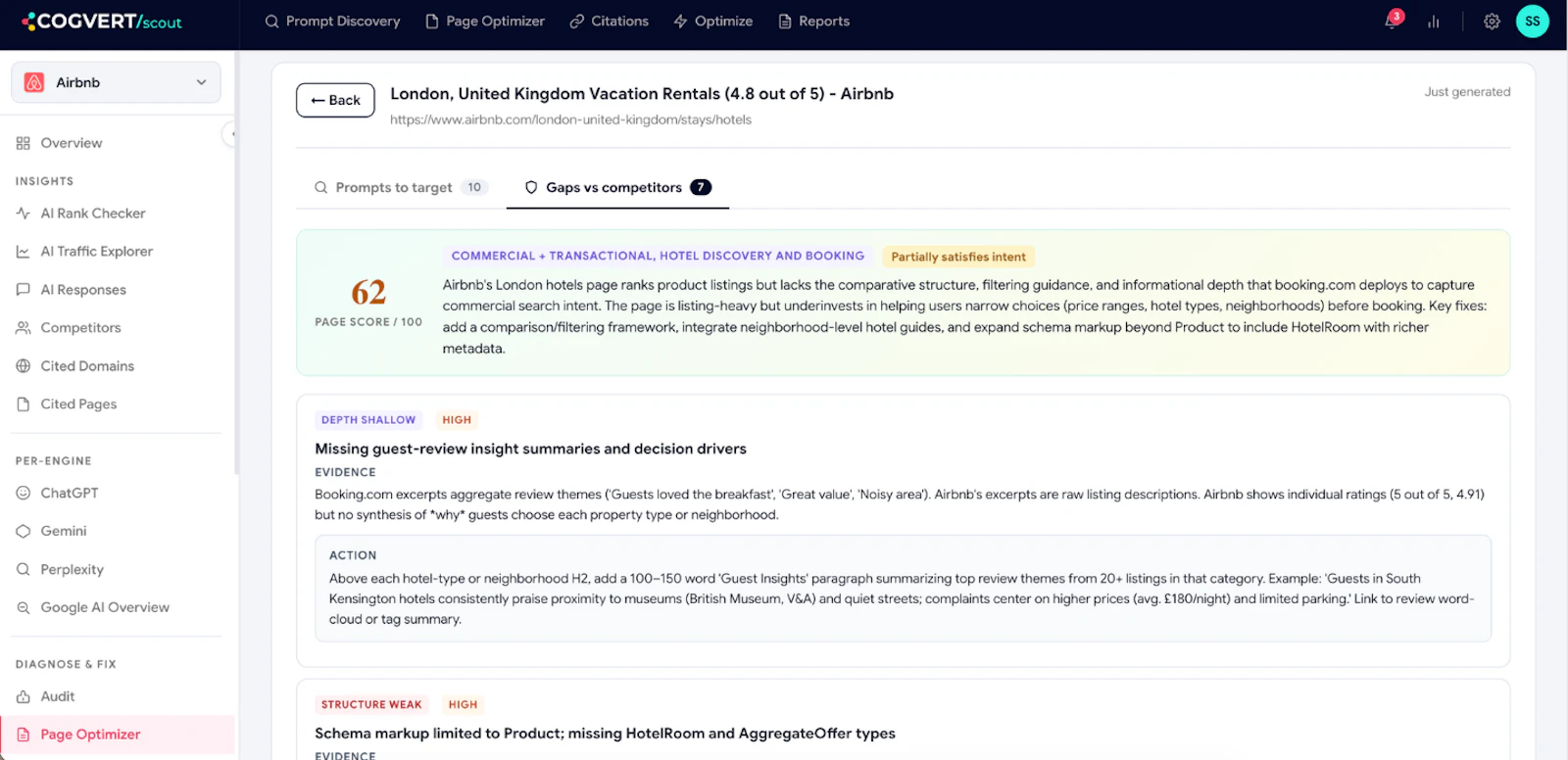Click the AI Rank Checker pulse icon

pyautogui.click(x=24, y=214)
